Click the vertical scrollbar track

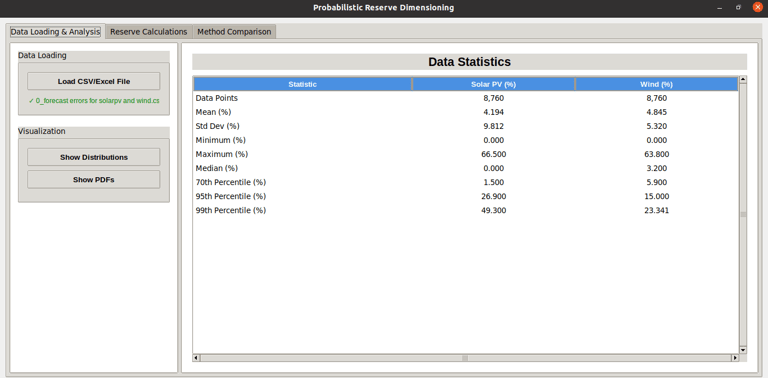click(743, 214)
